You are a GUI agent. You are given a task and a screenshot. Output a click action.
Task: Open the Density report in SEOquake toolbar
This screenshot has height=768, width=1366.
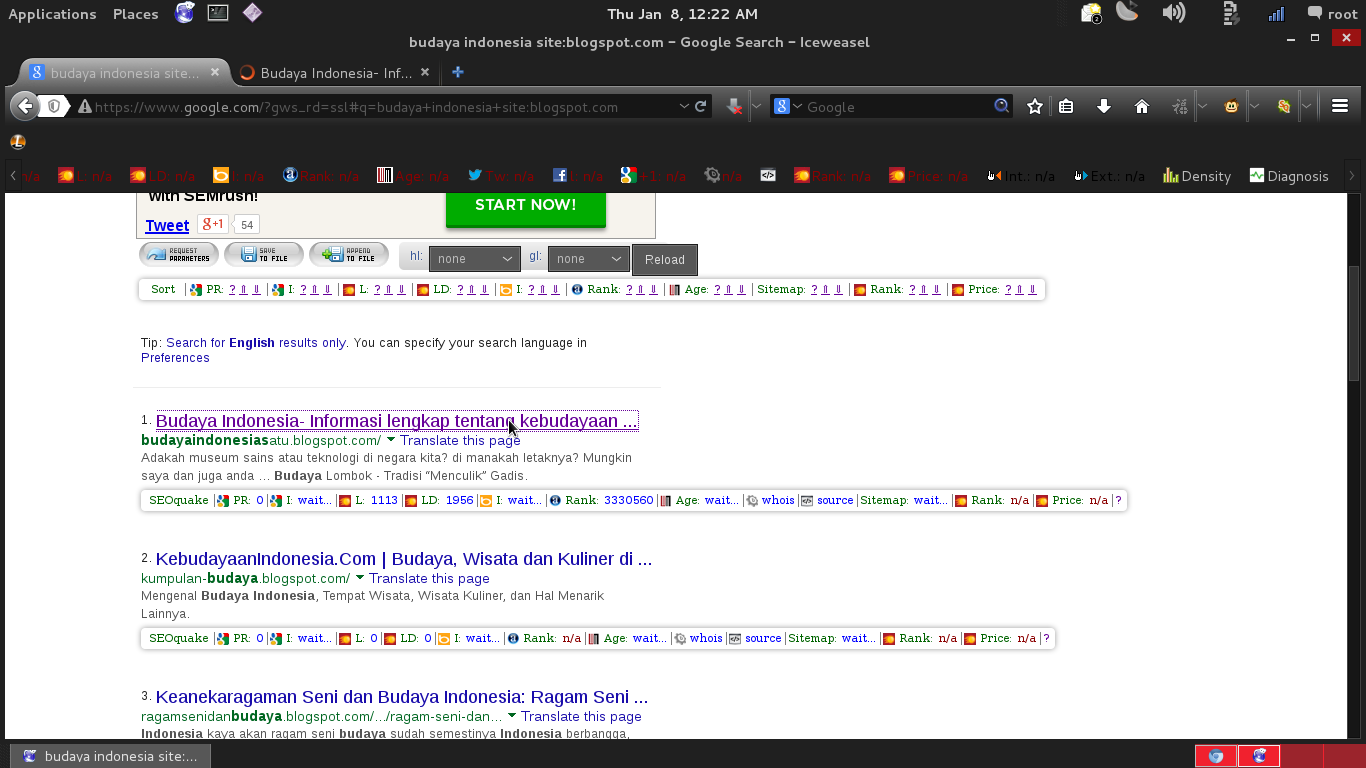(x=1197, y=176)
